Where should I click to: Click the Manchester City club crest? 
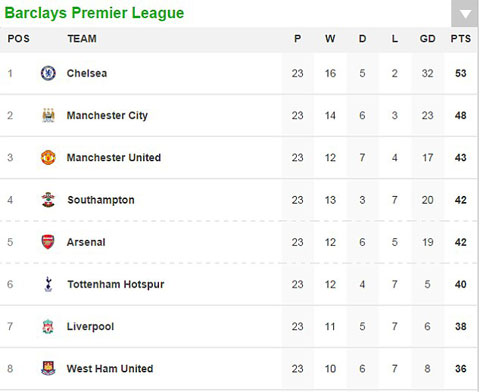48,115
